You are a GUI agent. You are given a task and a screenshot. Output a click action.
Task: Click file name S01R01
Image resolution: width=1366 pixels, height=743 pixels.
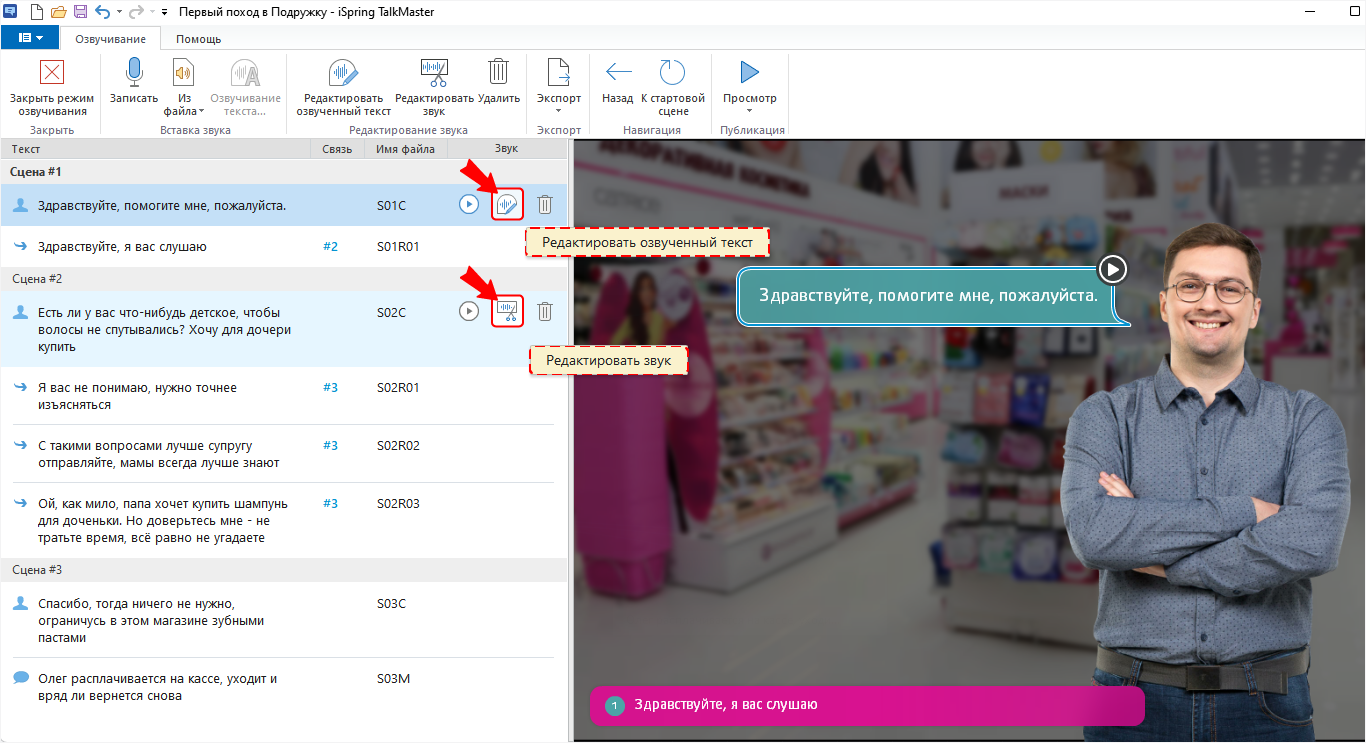[398, 246]
